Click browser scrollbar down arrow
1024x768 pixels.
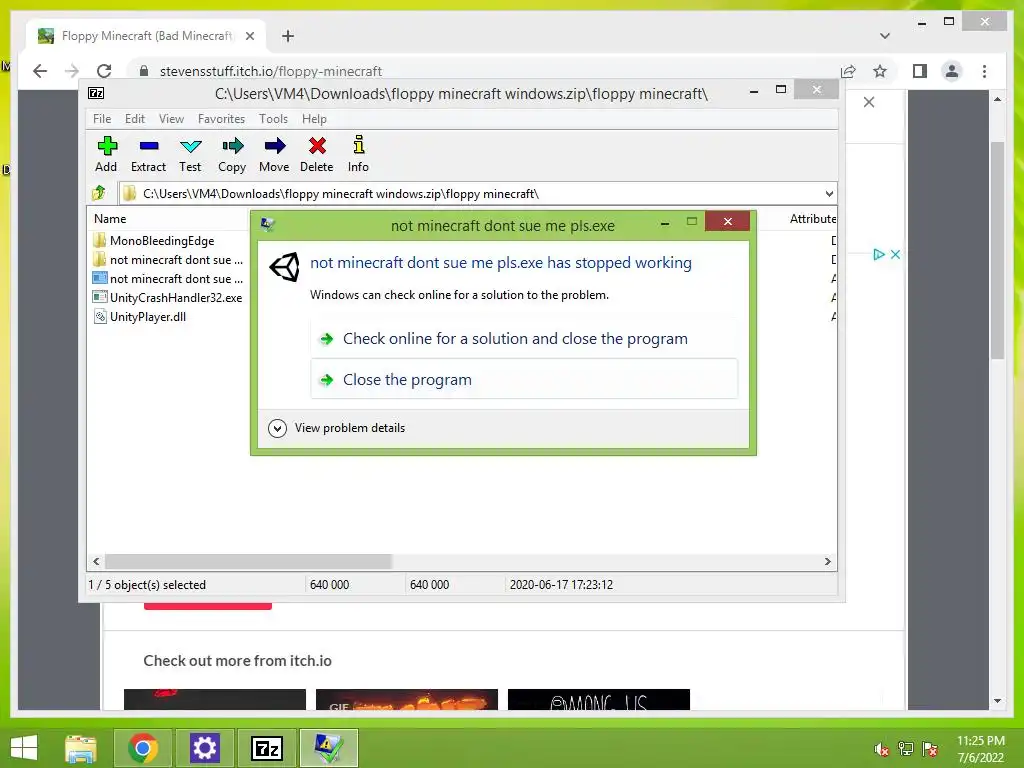(997, 701)
